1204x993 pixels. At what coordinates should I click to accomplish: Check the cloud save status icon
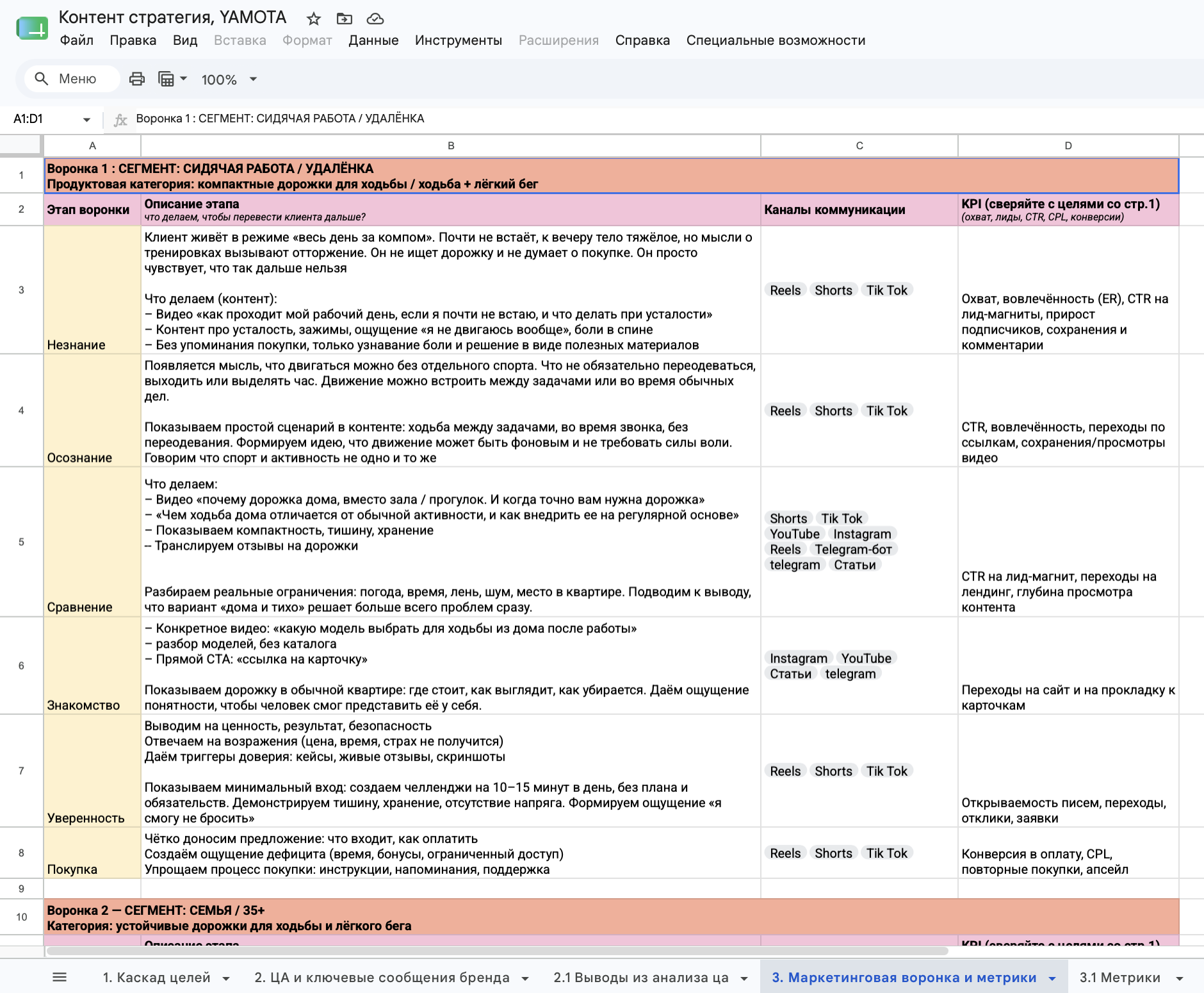(375, 19)
